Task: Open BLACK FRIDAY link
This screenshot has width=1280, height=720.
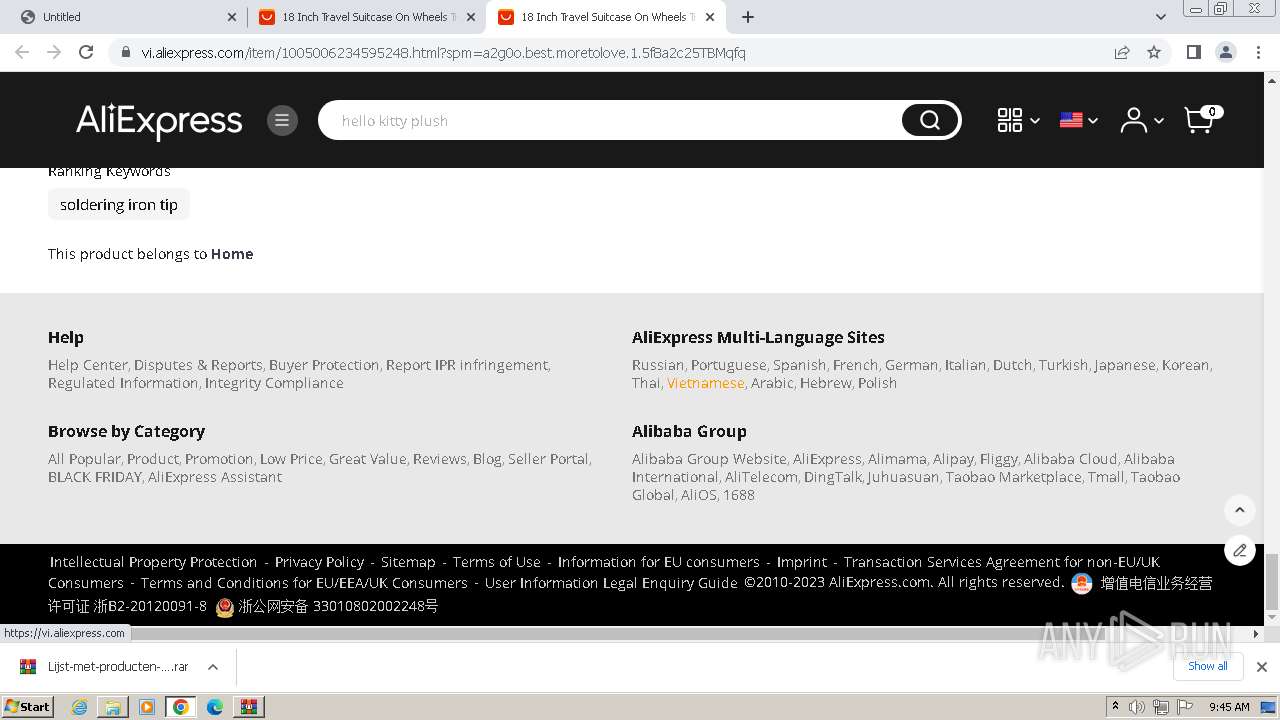Action: tap(95, 477)
